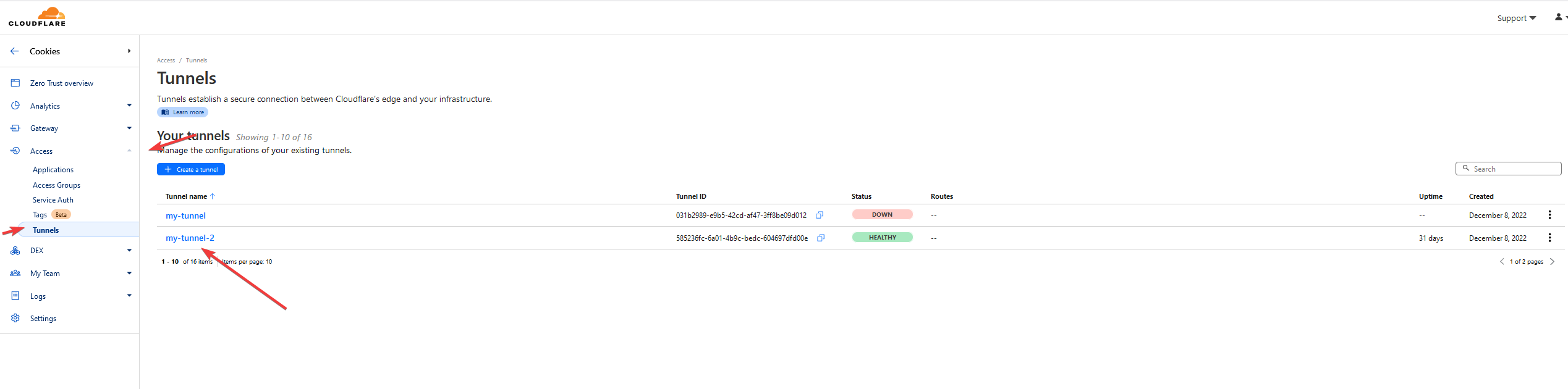Click the Settings gear icon
The image size is (1568, 389).
[x=15, y=318]
